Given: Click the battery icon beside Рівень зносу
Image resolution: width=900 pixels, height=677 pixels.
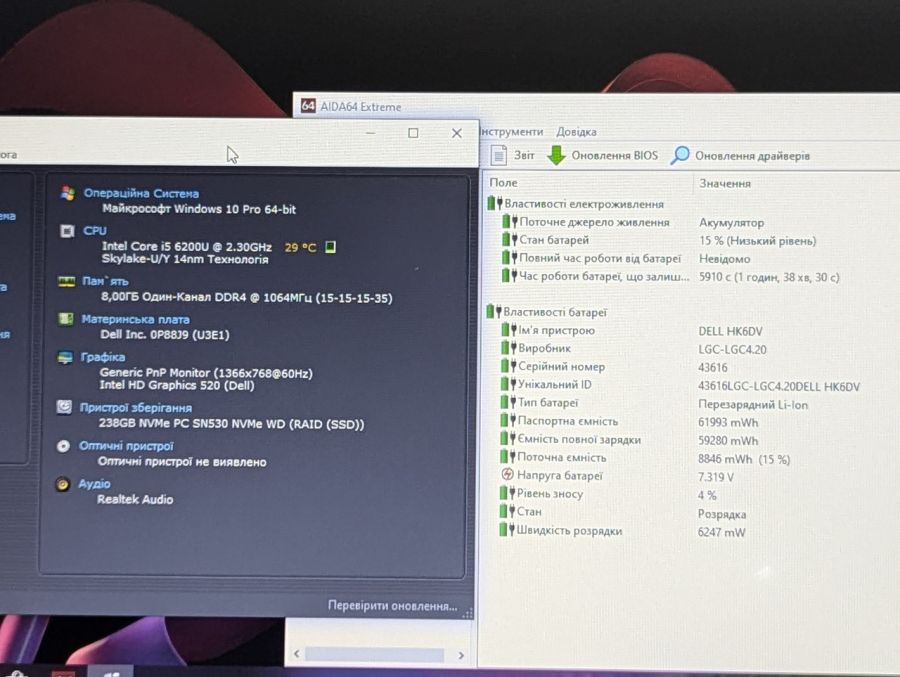Looking at the screenshot, I should coord(507,493).
